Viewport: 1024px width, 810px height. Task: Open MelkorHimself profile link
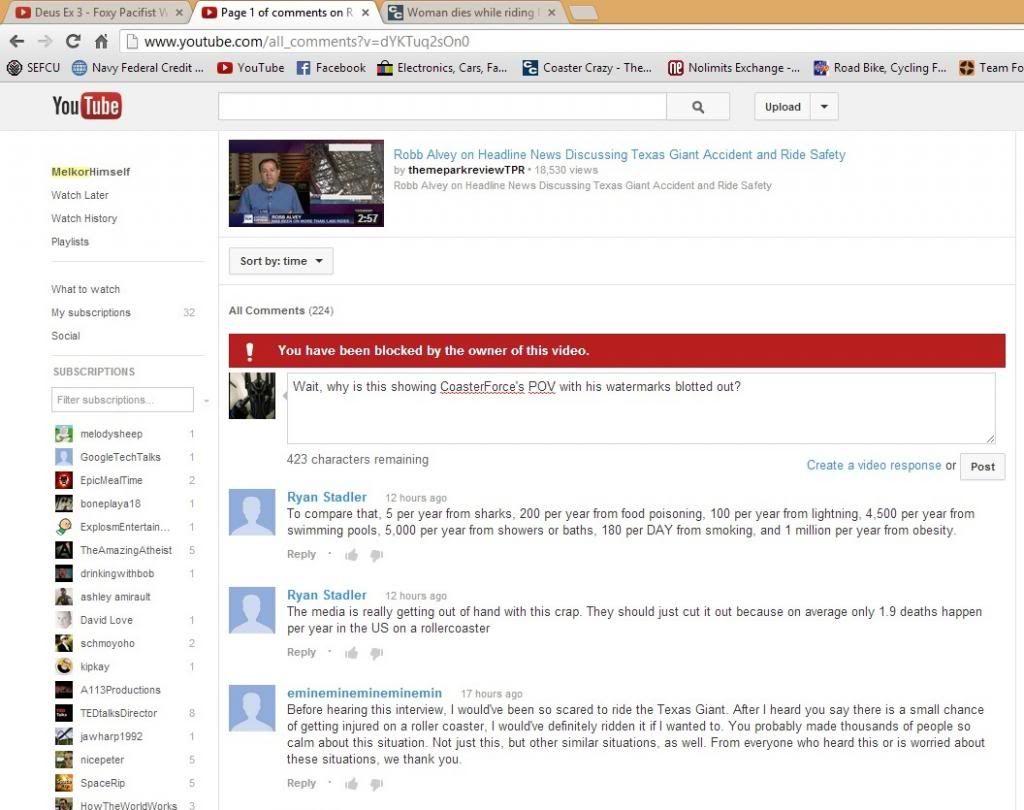click(x=91, y=172)
